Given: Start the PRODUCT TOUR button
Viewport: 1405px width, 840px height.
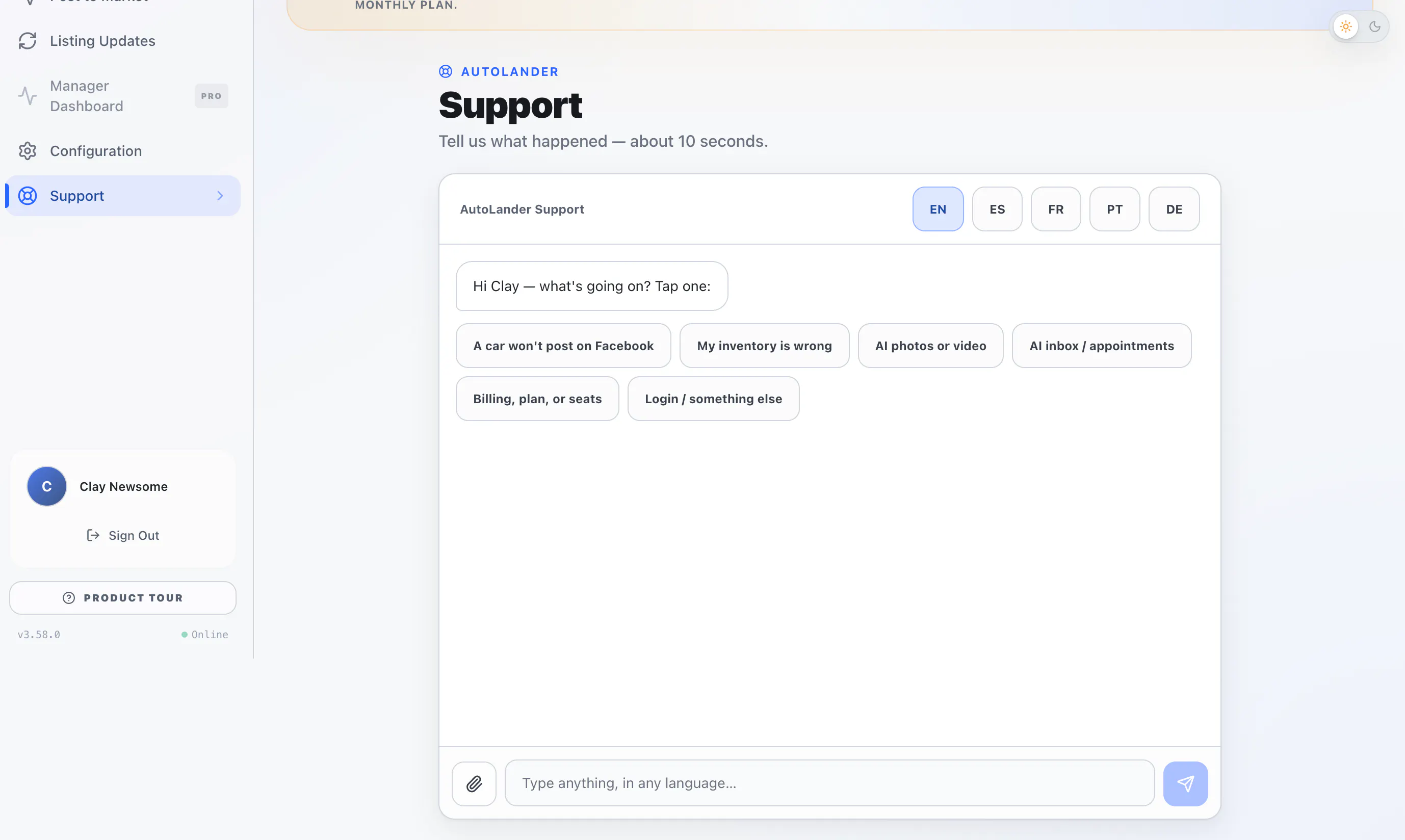Looking at the screenshot, I should 123,598.
